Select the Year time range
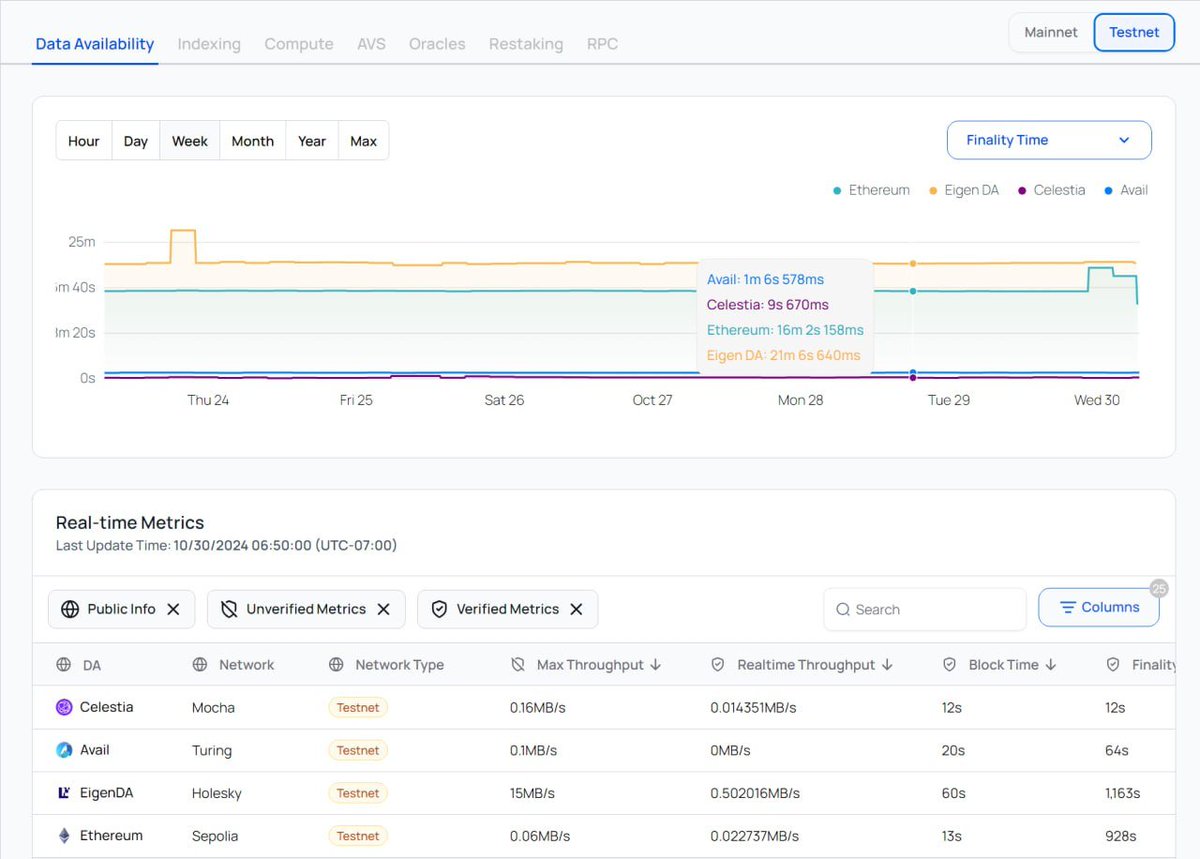This screenshot has height=859, width=1200. pos(312,141)
